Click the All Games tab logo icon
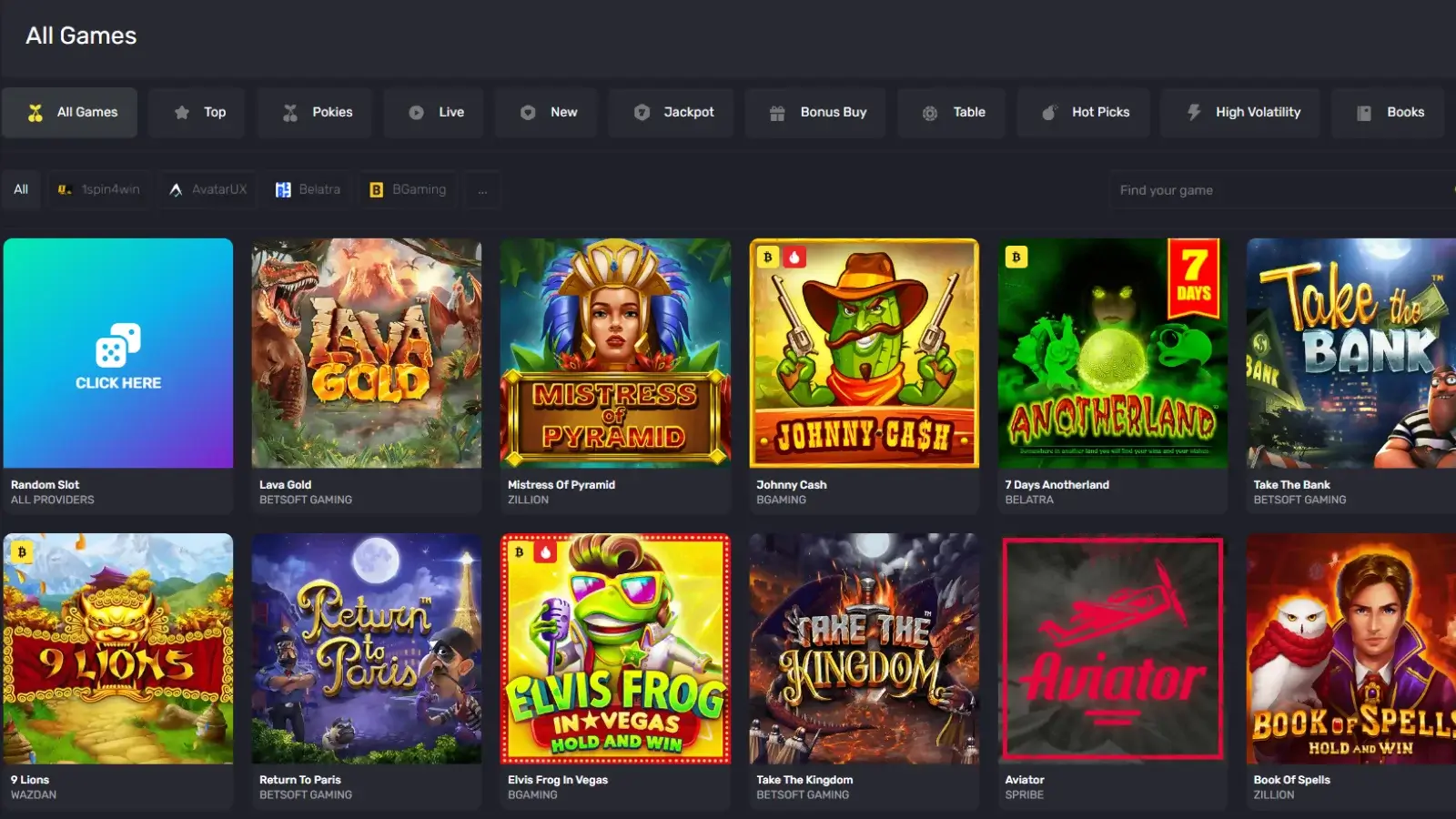The image size is (1456, 819). point(35,113)
